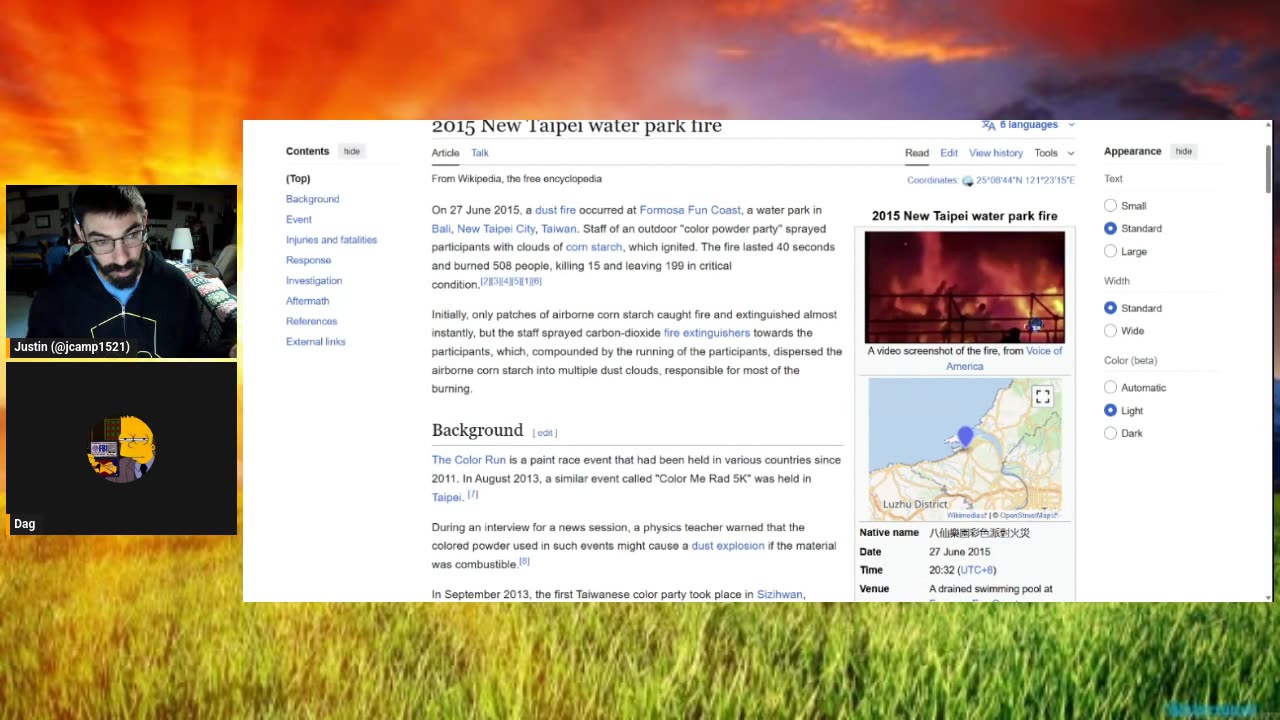1280x720 pixels.
Task: Open the Taiwan link
Action: click(559, 229)
